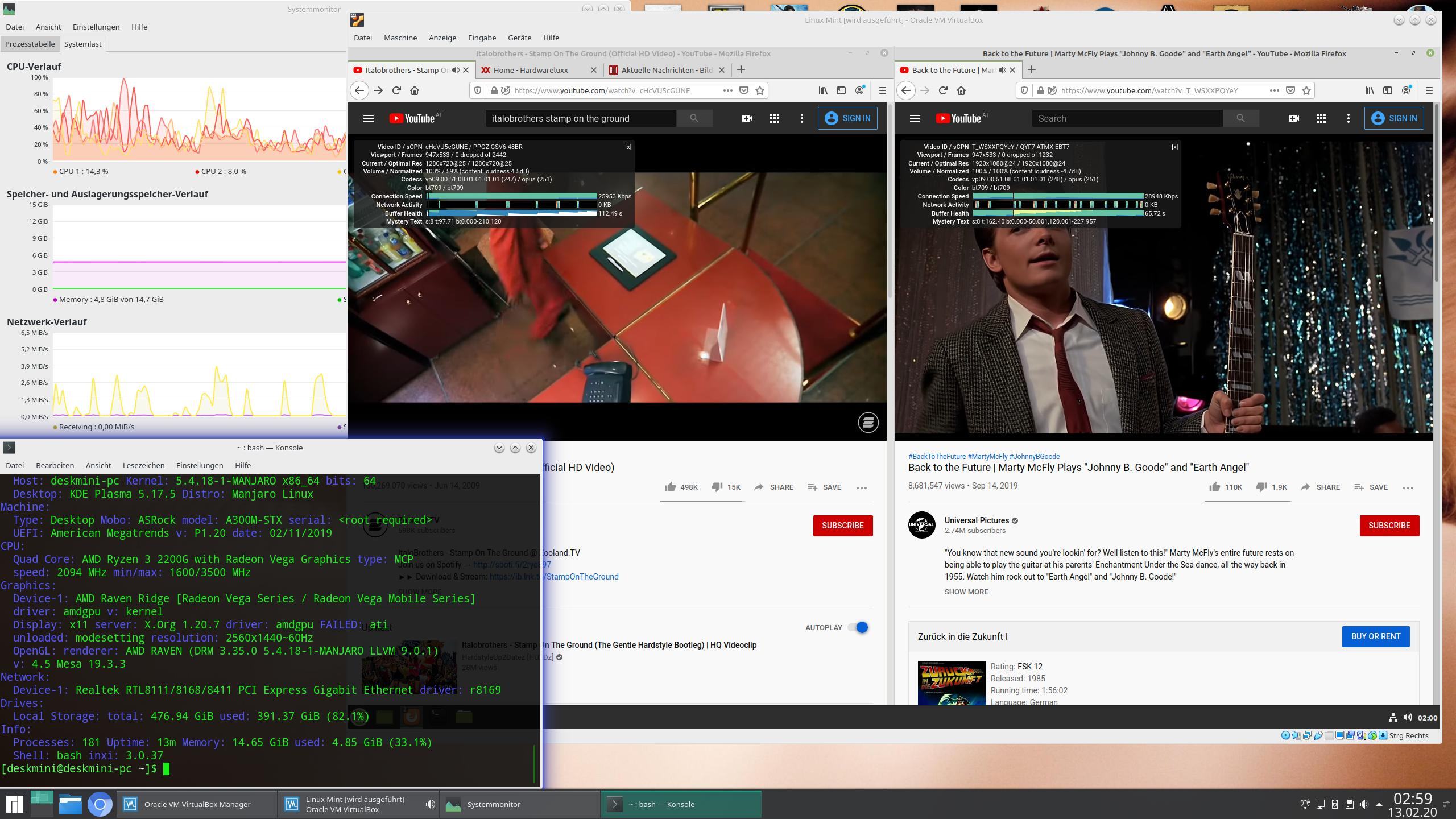Toggle sidebar view in left Firefox toolbar
The height and width of the screenshot is (819, 1456).
(x=841, y=90)
